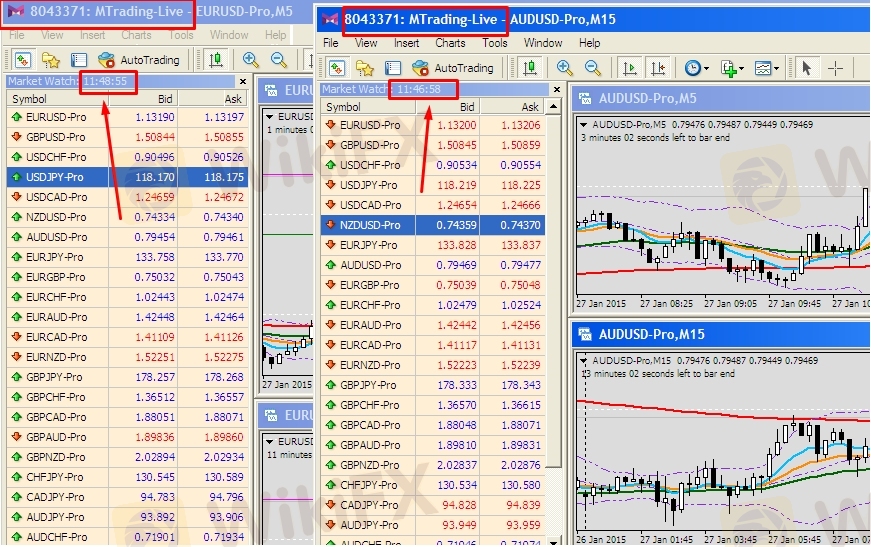Select EURUSD-Pro row with bid 1.13200

pos(433,125)
